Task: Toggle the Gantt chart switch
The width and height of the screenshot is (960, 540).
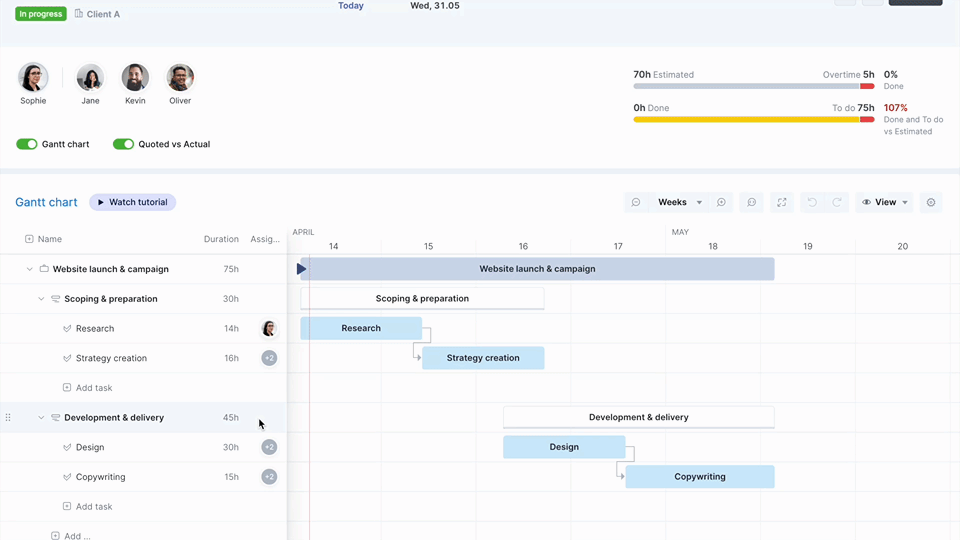Action: 27,144
